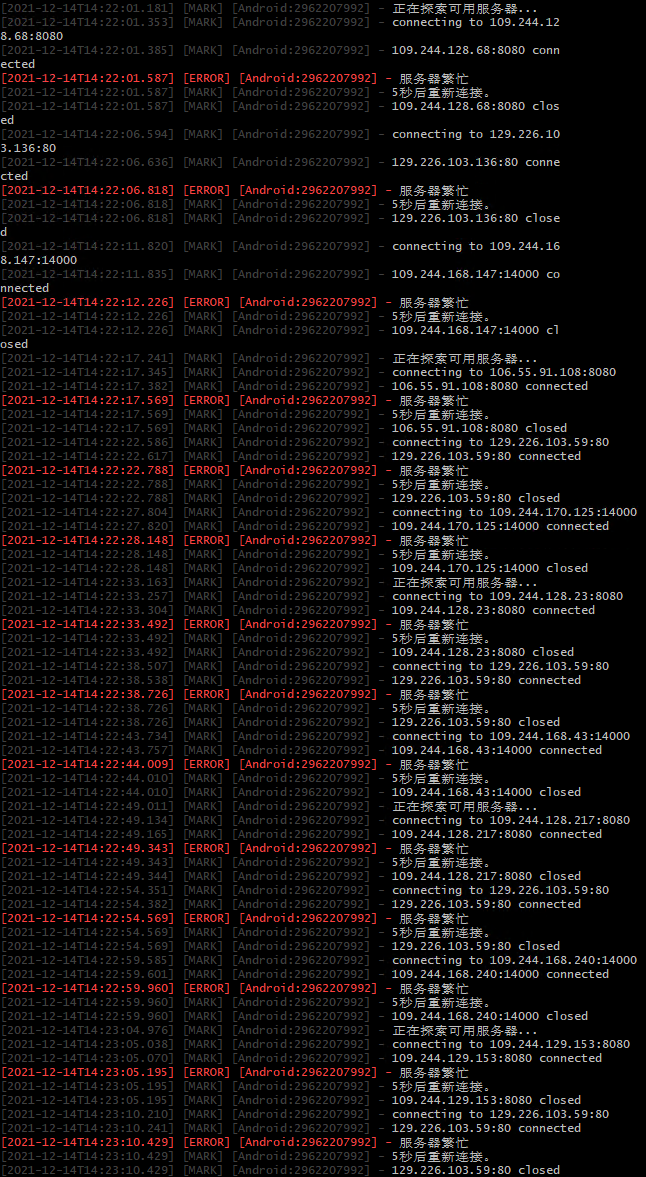Click the 109.244.128.217:8080 closed line
Viewport: 646px width, 1177px height.
(x=290, y=877)
